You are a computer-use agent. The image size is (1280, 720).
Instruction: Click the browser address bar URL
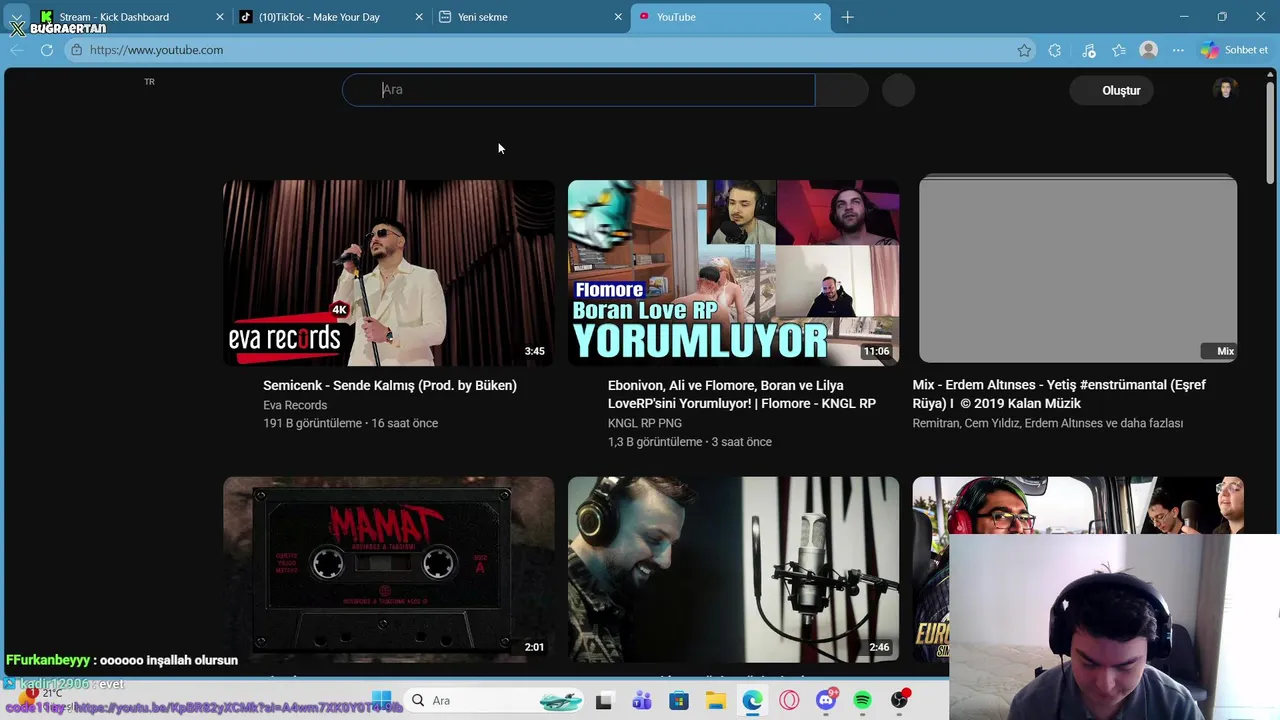tap(156, 50)
